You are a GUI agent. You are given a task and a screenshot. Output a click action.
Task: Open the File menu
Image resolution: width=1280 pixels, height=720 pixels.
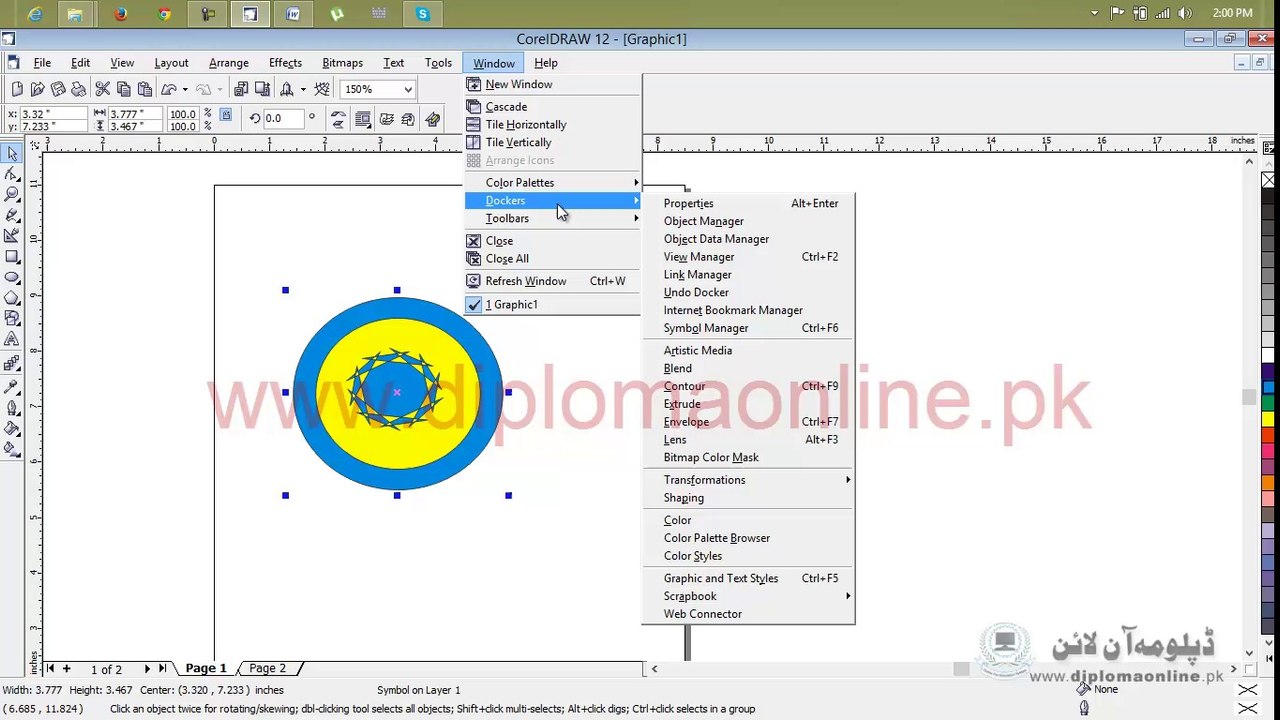pos(42,63)
